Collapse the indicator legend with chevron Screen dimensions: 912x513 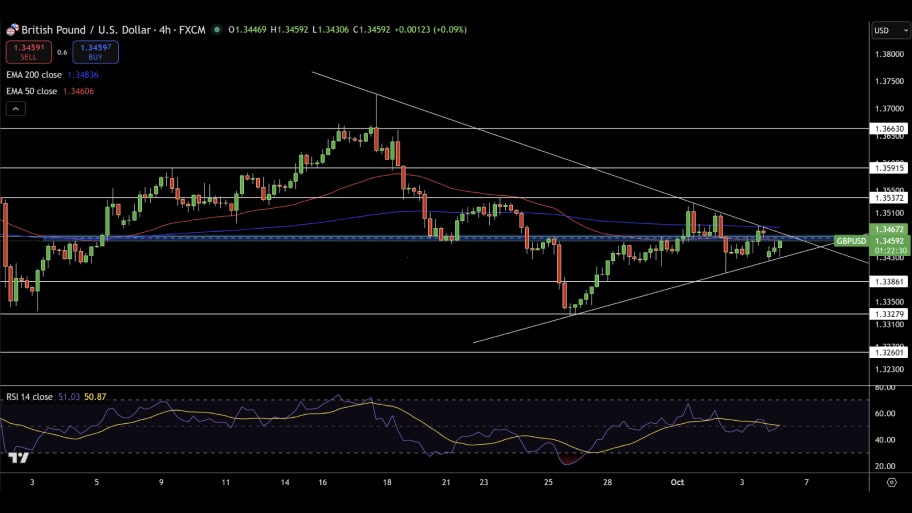[17, 108]
